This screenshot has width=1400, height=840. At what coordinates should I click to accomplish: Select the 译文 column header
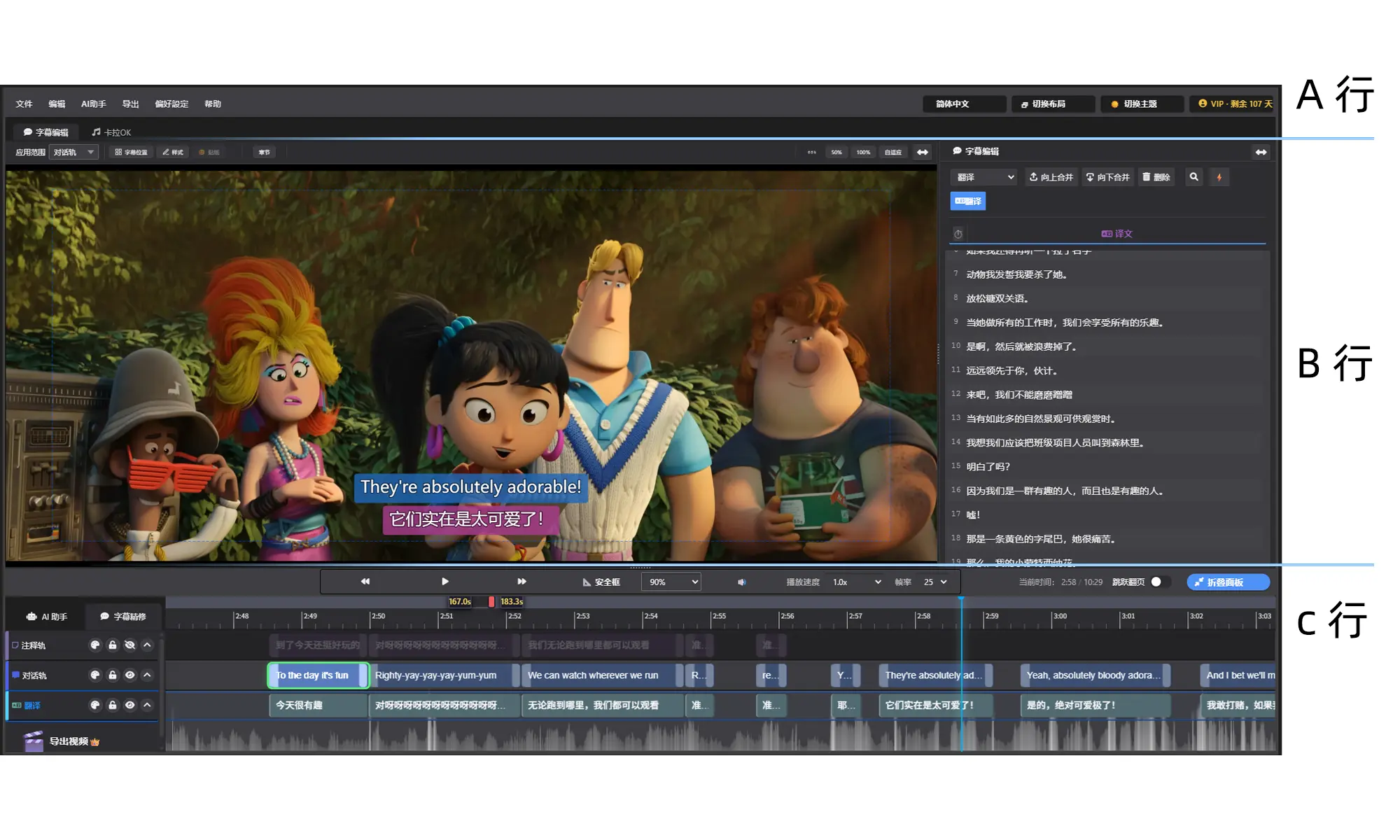pyautogui.click(x=1116, y=234)
